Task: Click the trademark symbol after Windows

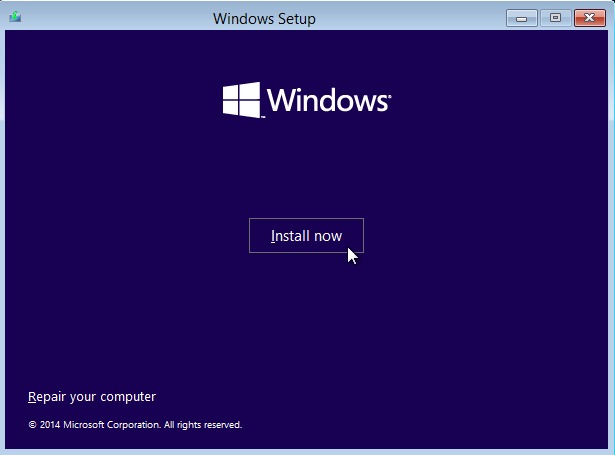Action: coord(389,96)
